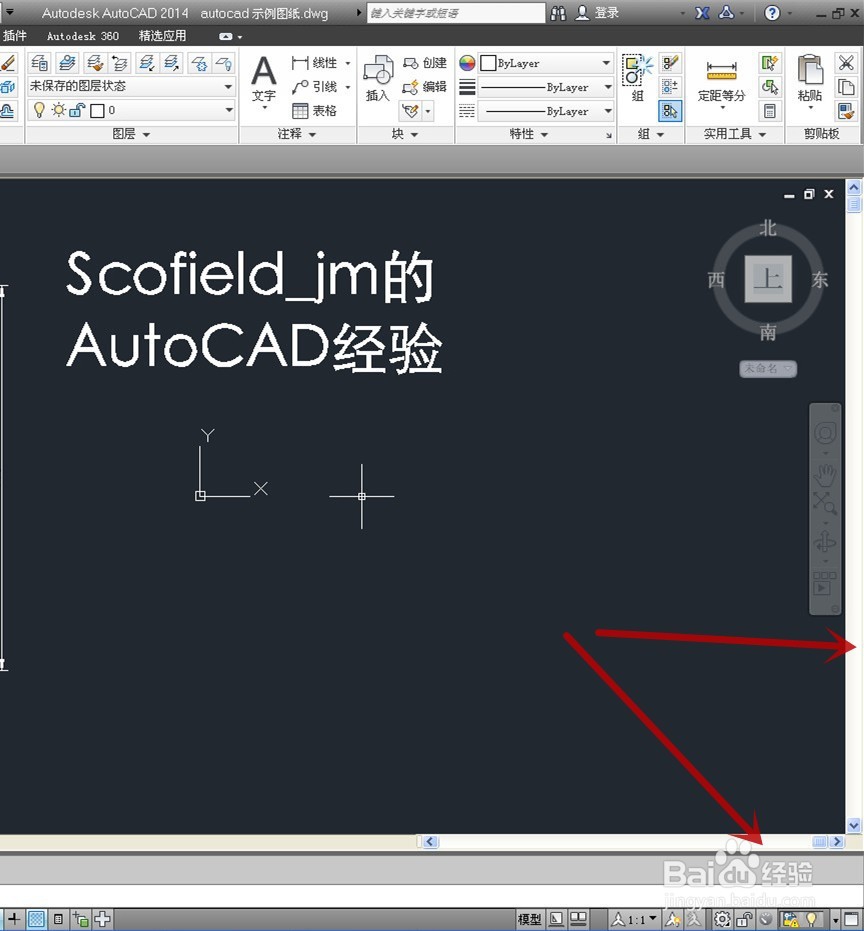Click the Freeze layer snowflake icon
The image size is (864, 931).
coord(199,62)
